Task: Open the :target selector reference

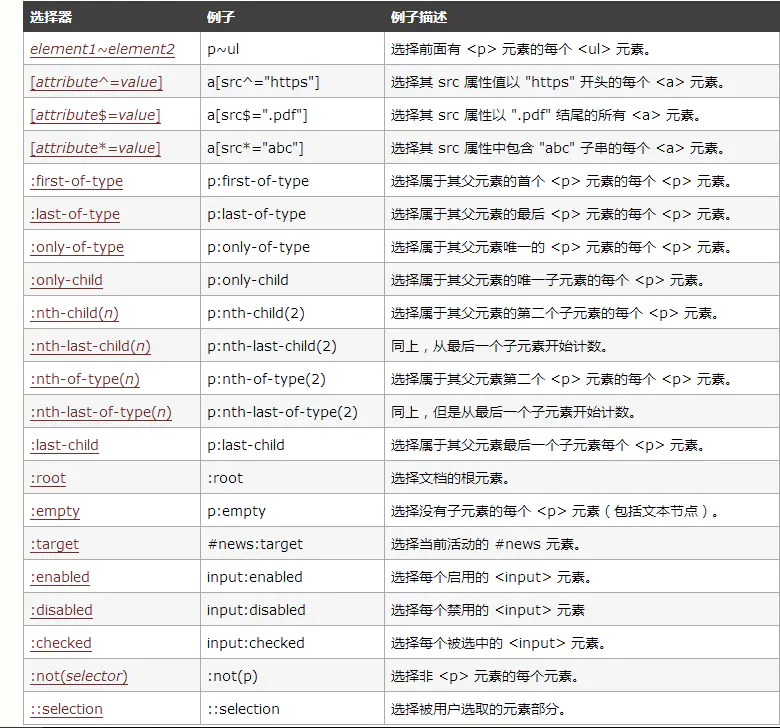Action: click(55, 544)
